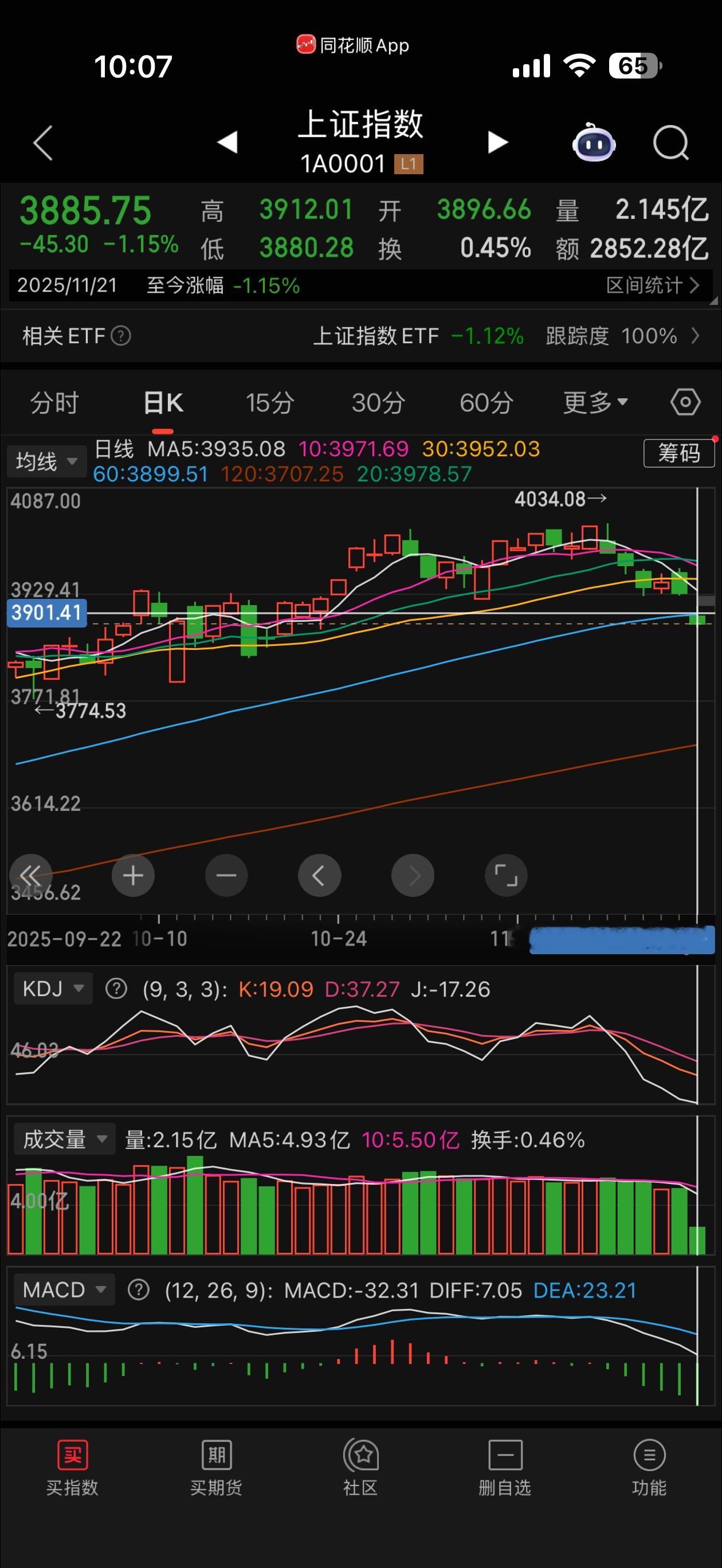The height and width of the screenshot is (1568, 722).
Task: Move chart cursor right
Action: [413, 875]
